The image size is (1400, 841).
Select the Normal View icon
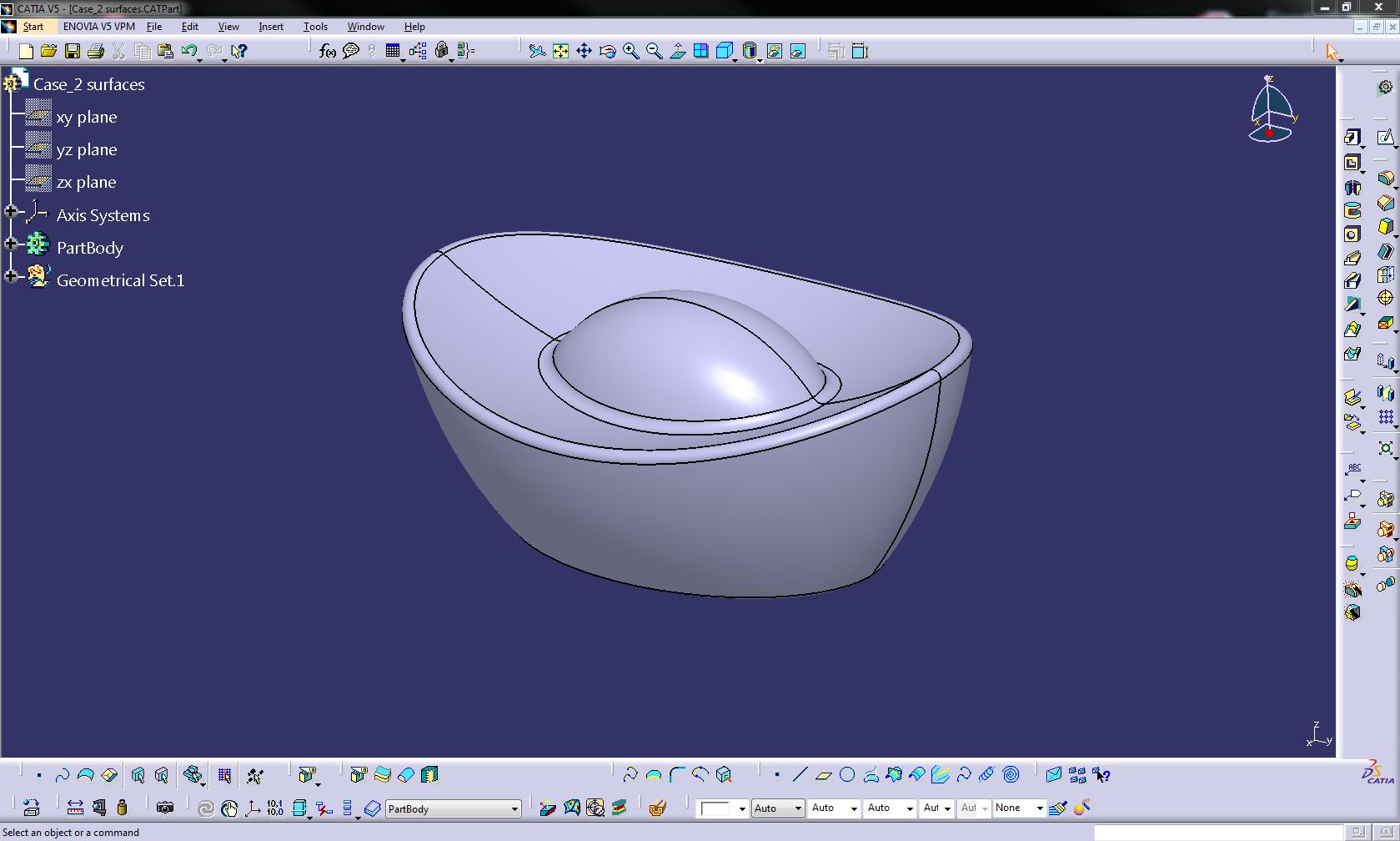(678, 52)
